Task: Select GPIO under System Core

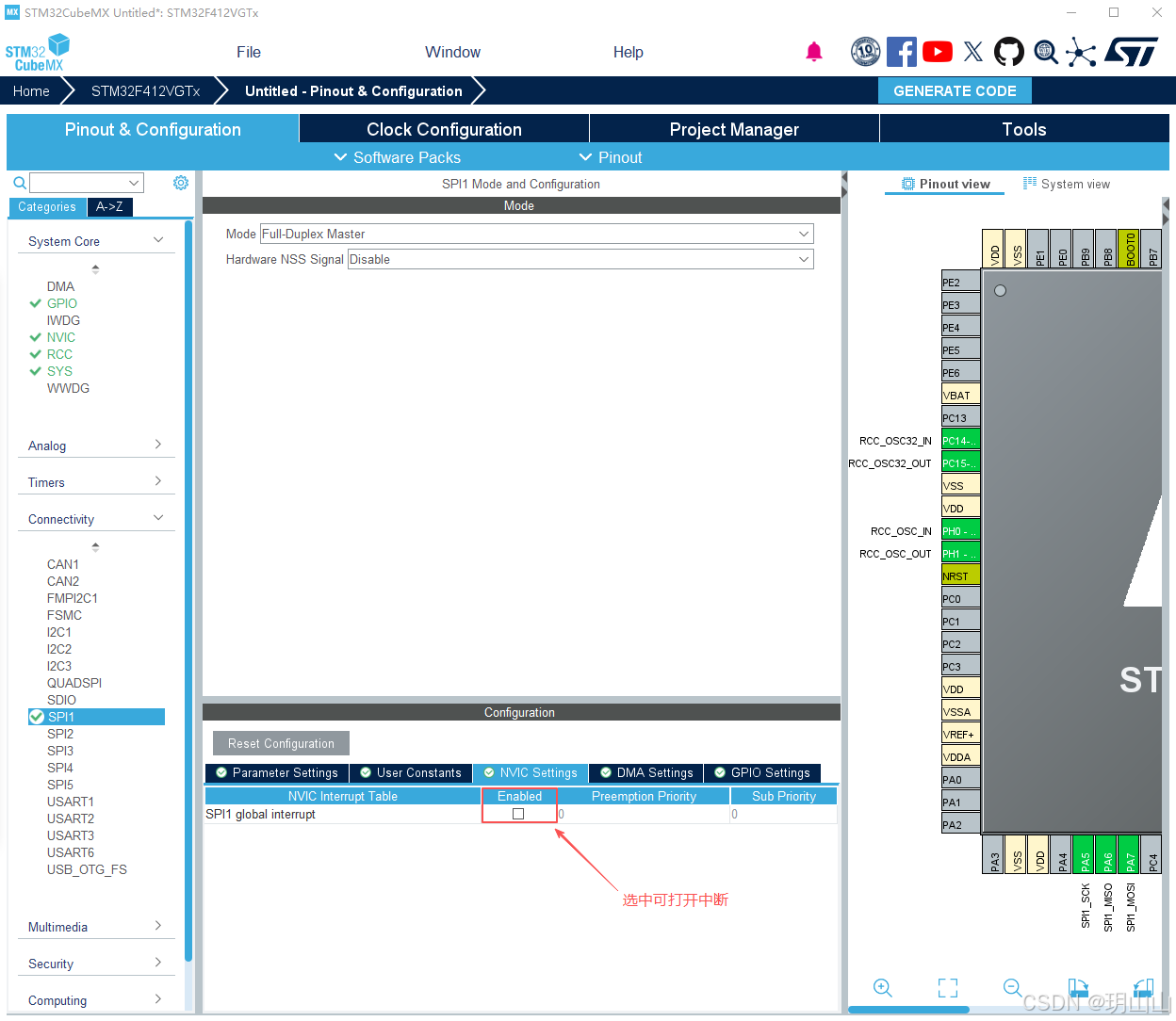Action: 62,303
